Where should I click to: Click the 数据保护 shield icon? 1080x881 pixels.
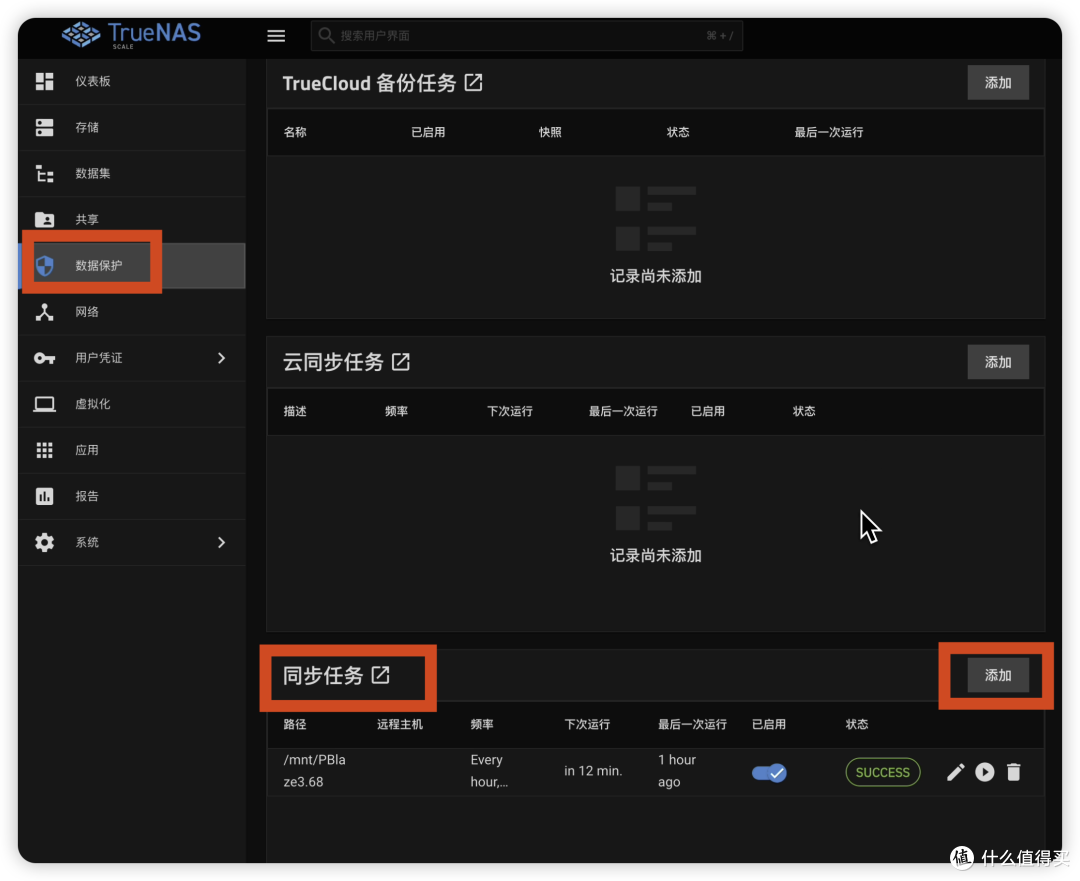[x=45, y=266]
